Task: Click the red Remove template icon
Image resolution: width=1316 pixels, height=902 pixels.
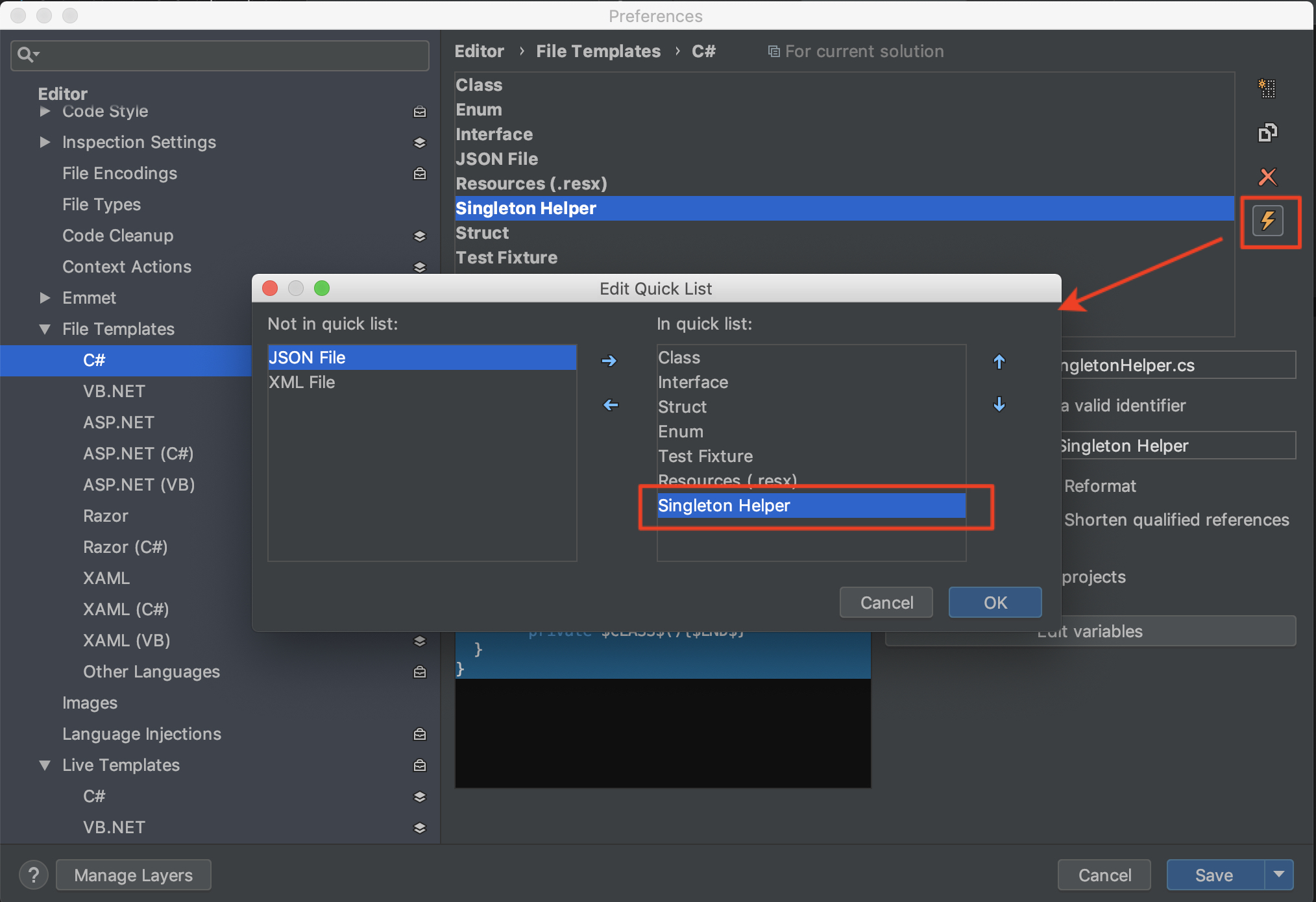Action: point(1267,177)
